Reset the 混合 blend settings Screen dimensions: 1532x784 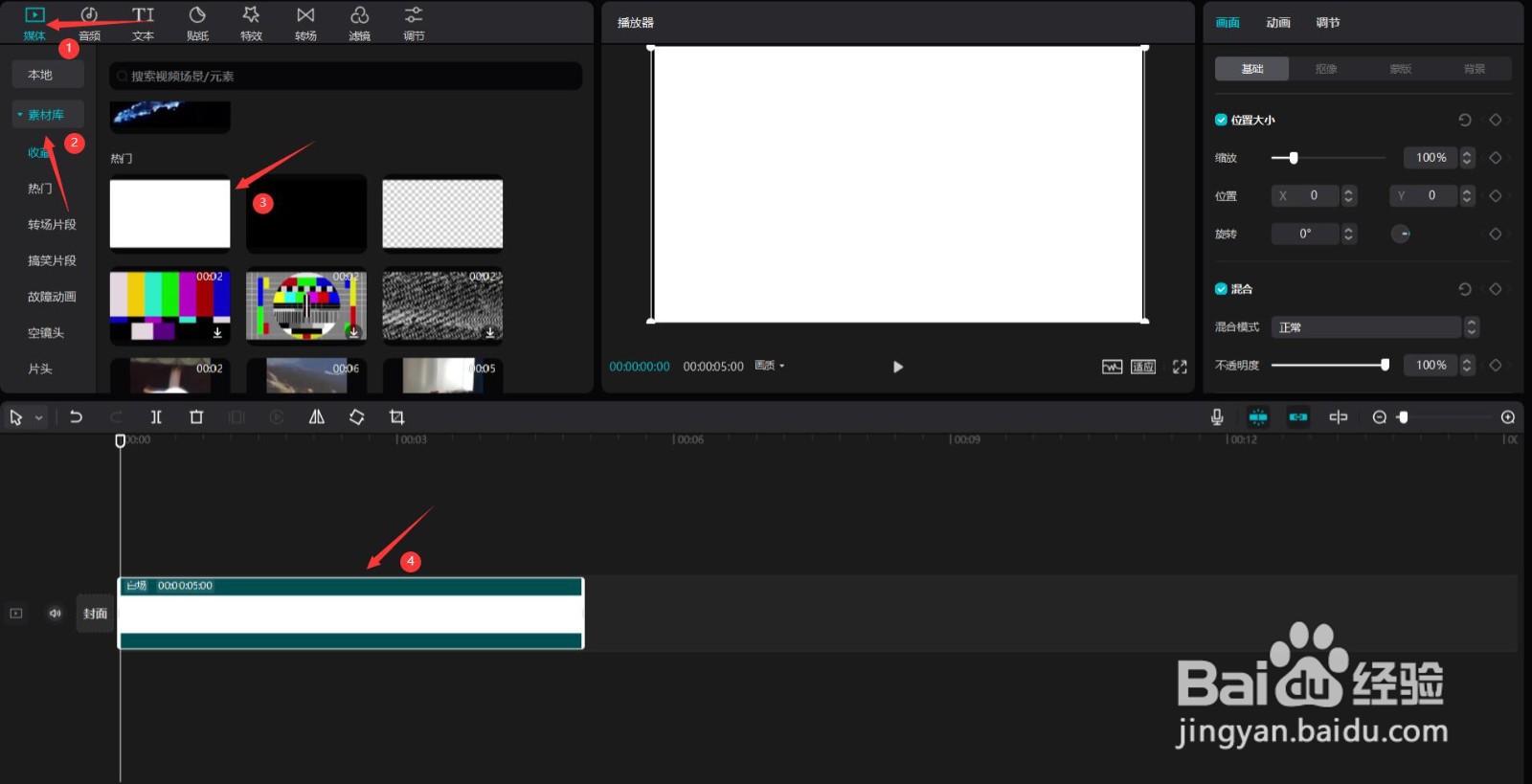coord(1464,289)
